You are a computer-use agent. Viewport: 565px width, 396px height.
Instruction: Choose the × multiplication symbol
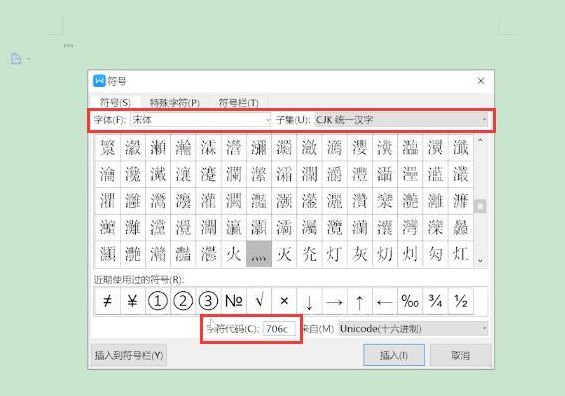coord(284,301)
